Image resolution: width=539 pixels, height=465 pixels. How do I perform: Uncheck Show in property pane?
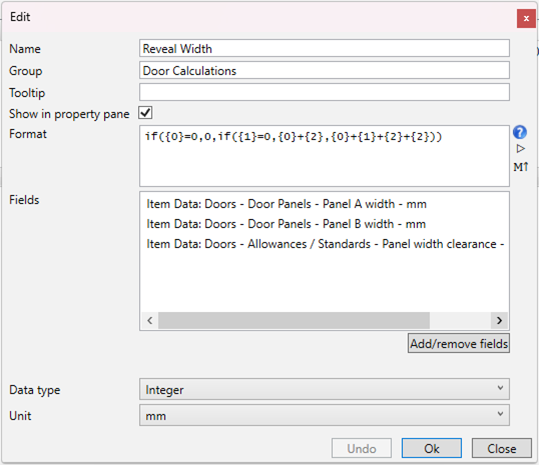click(x=145, y=113)
